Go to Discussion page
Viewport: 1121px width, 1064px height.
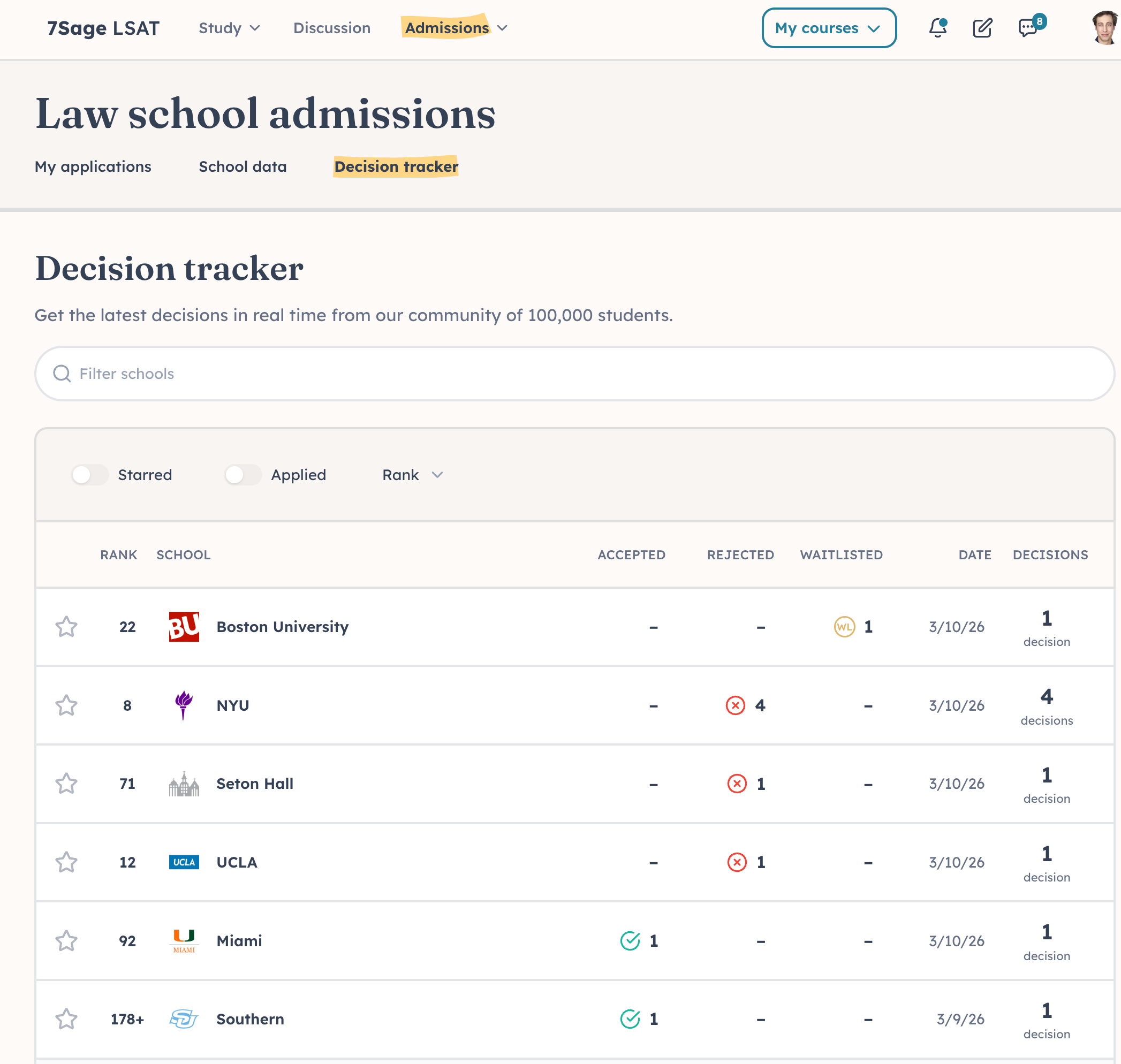(332, 28)
